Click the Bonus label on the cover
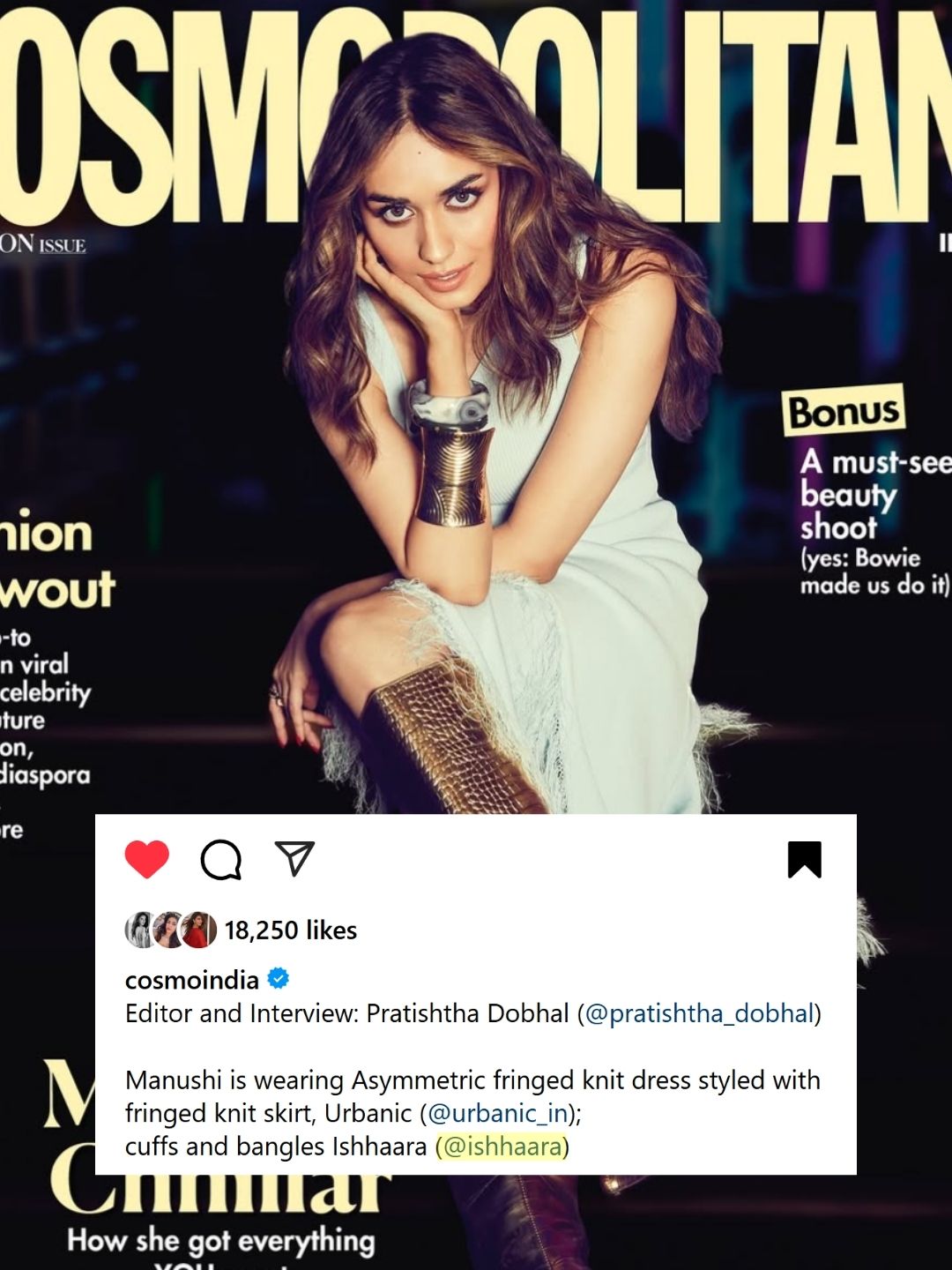This screenshot has width=952, height=1270. (844, 411)
